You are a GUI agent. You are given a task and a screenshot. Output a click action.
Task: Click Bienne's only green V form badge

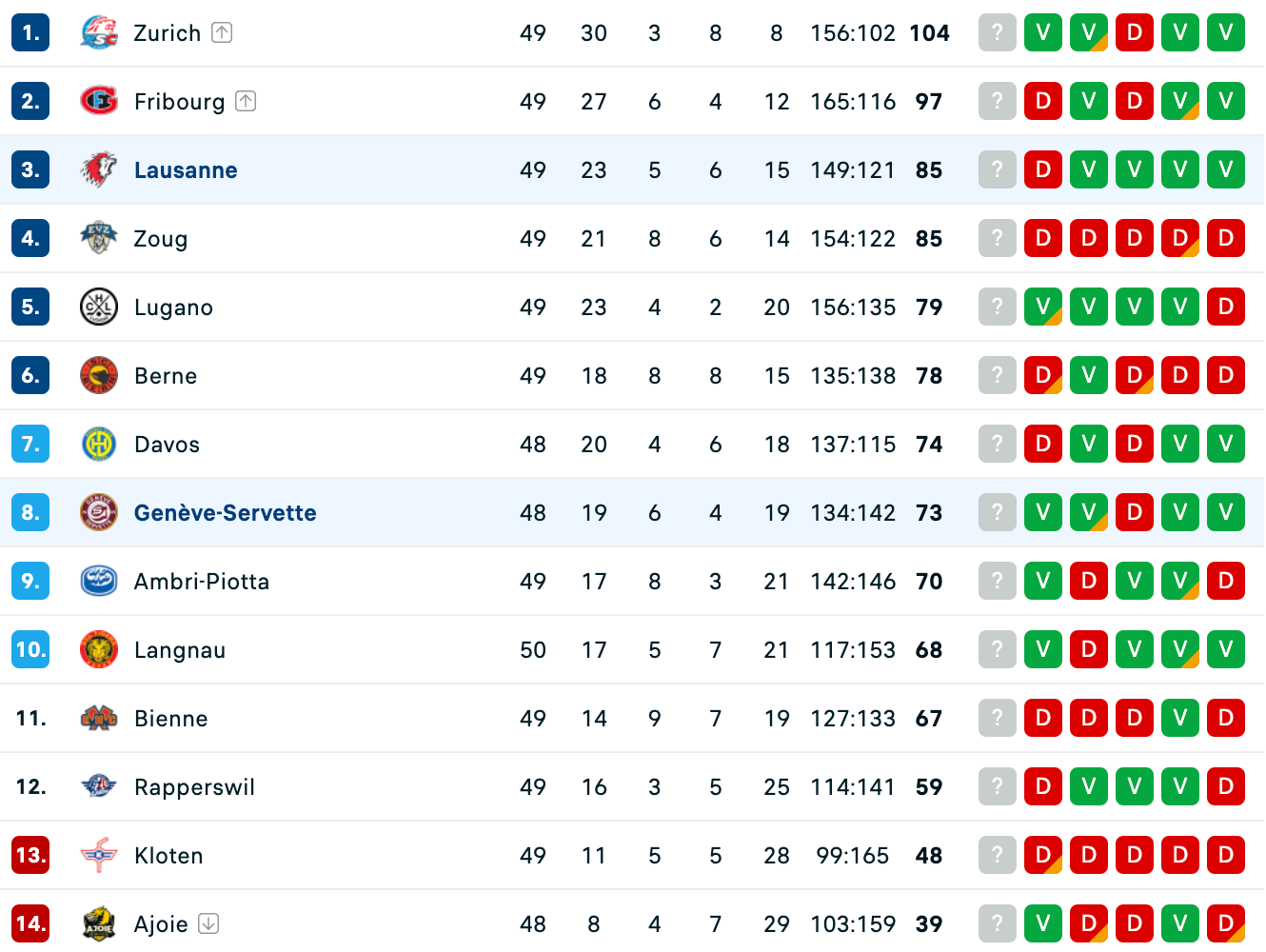pos(1180,719)
